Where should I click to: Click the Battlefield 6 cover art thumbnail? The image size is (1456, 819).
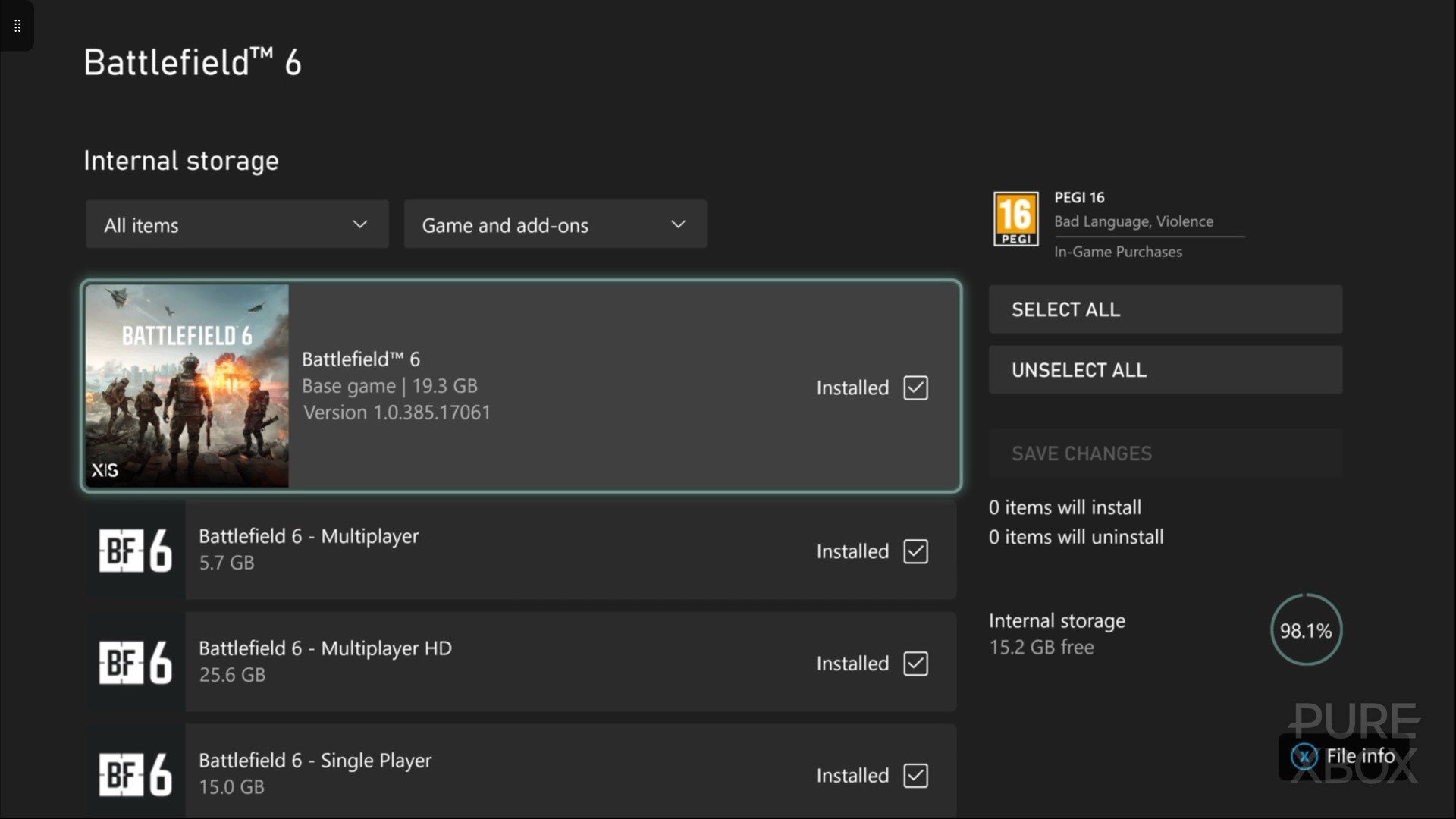tap(187, 386)
